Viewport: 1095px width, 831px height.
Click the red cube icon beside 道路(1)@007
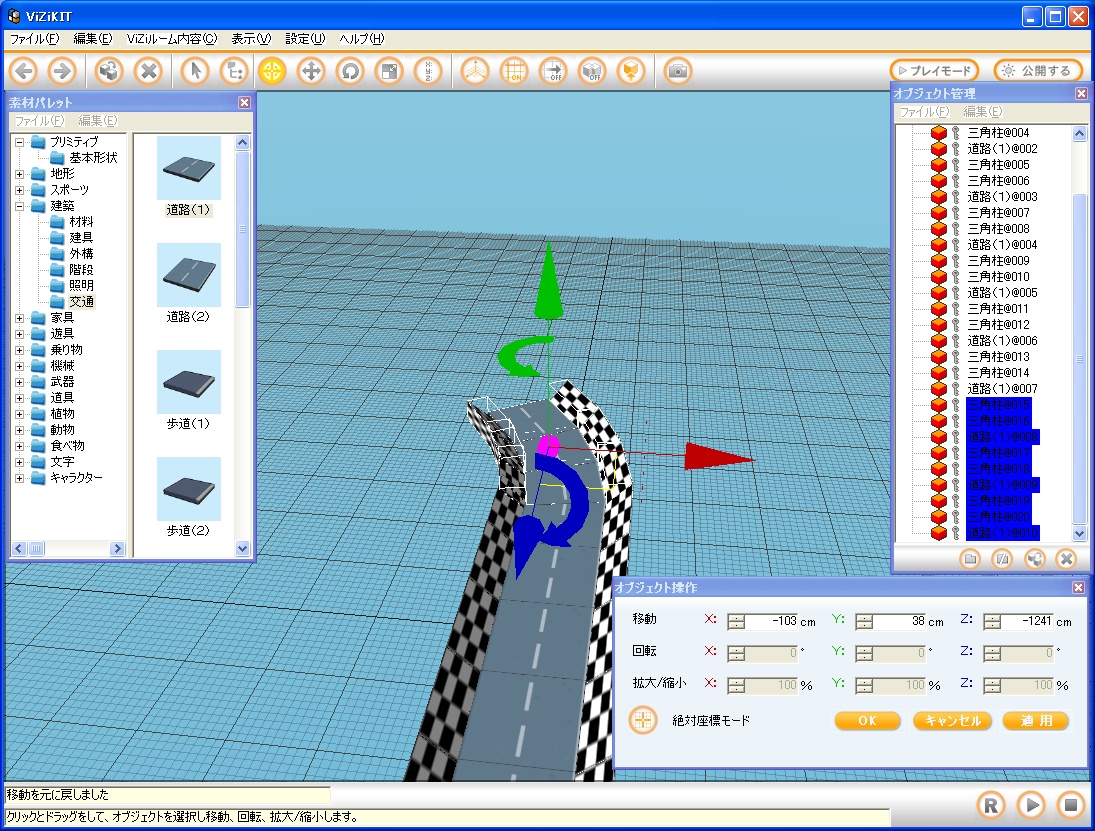click(x=939, y=389)
